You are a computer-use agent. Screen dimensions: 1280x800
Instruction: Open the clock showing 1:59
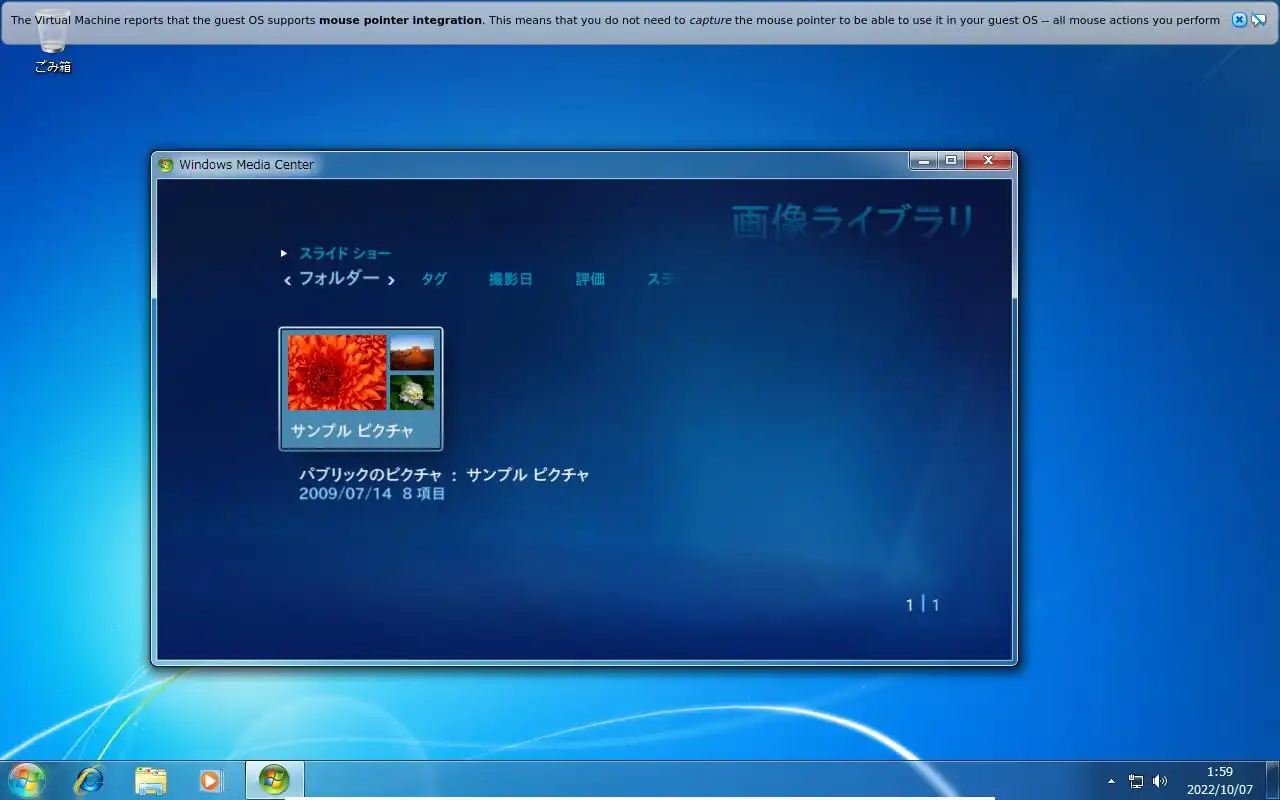[x=1220, y=780]
